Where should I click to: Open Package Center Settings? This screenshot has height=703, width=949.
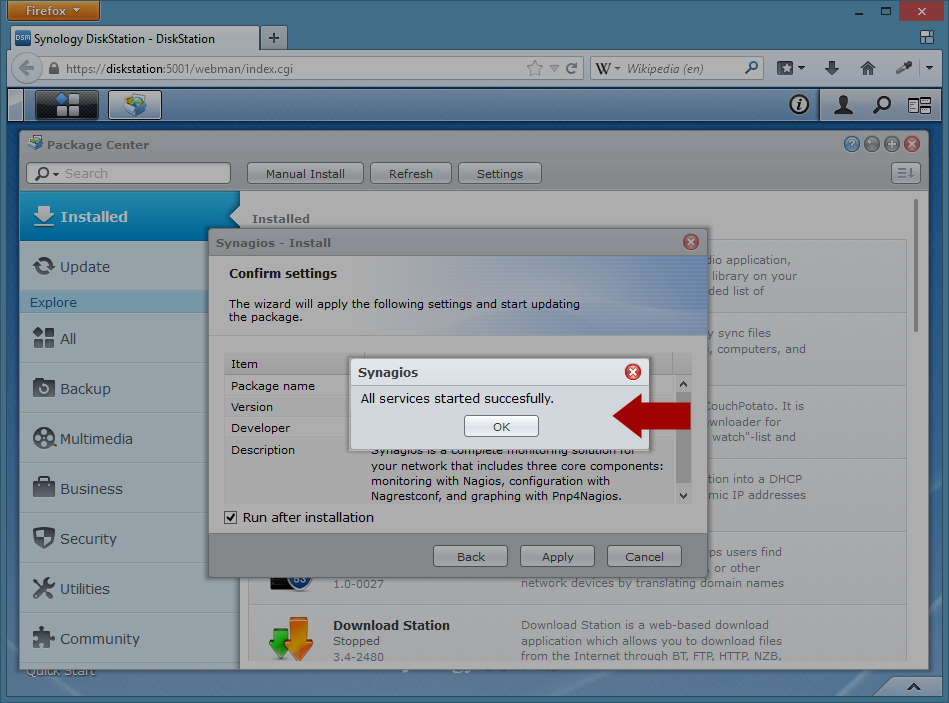coord(499,174)
